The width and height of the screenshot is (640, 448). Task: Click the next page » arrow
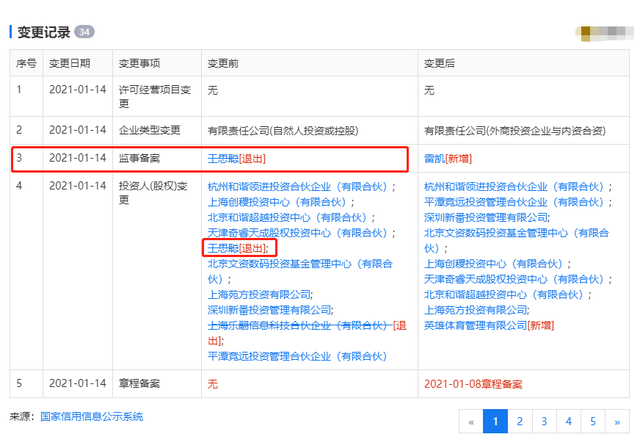(x=617, y=421)
